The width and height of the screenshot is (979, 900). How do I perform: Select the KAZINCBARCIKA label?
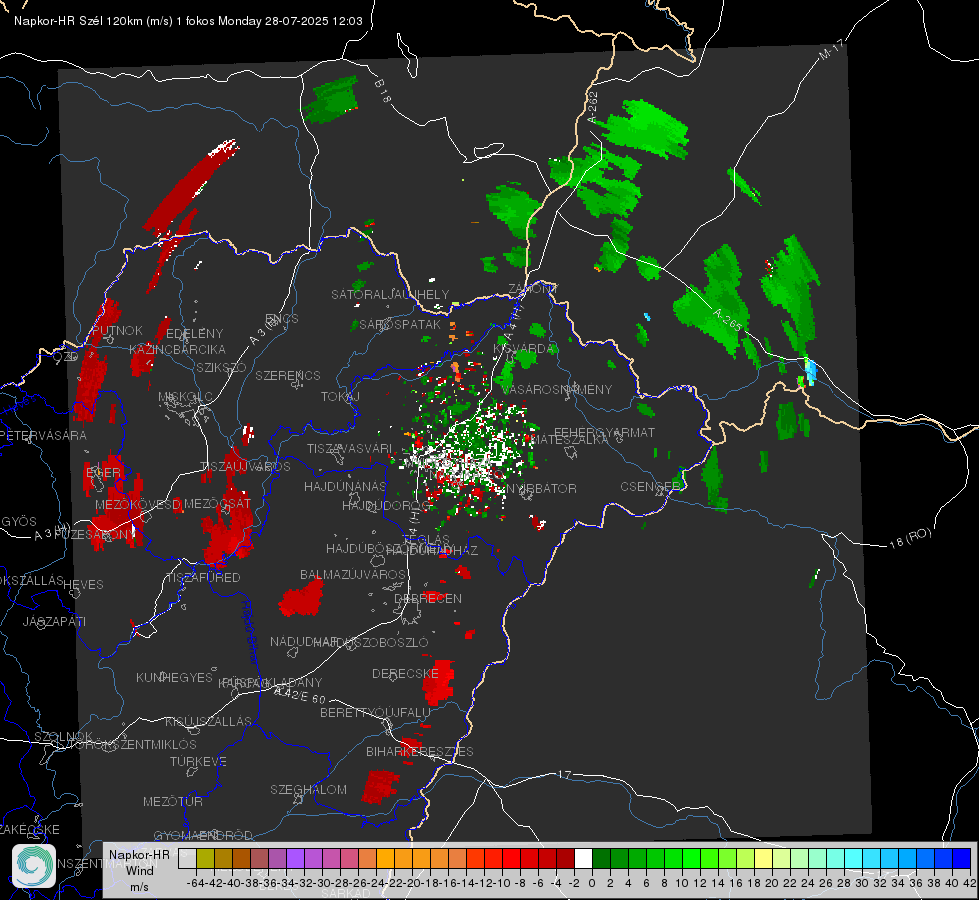[x=177, y=349]
